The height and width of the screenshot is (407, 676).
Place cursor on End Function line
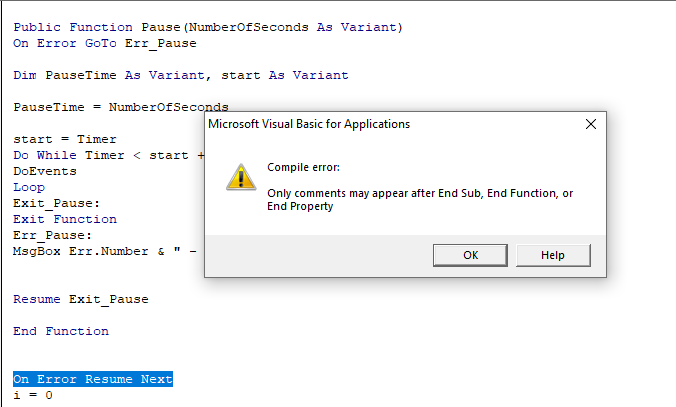61,331
